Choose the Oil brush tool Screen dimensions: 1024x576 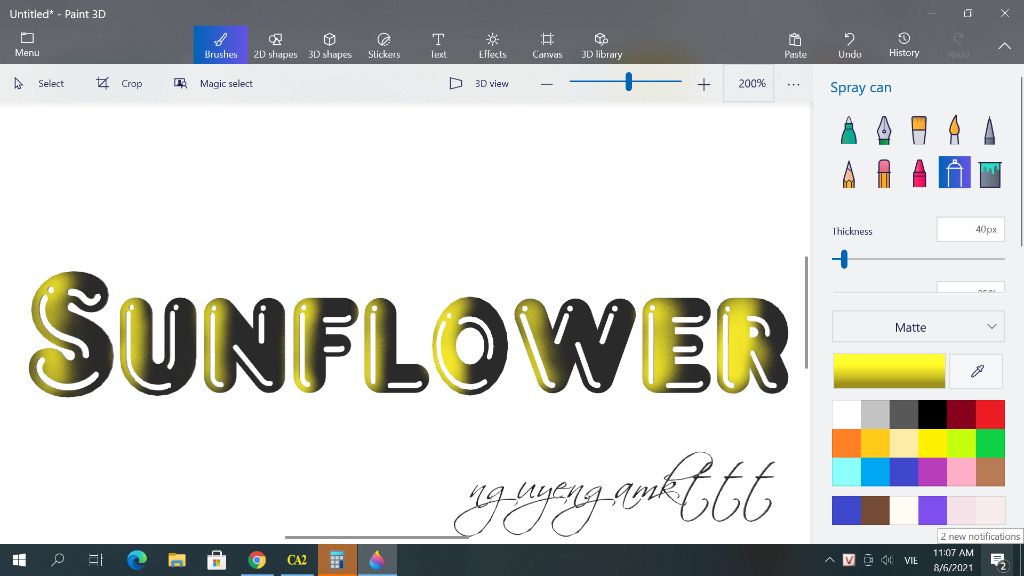[x=919, y=130]
